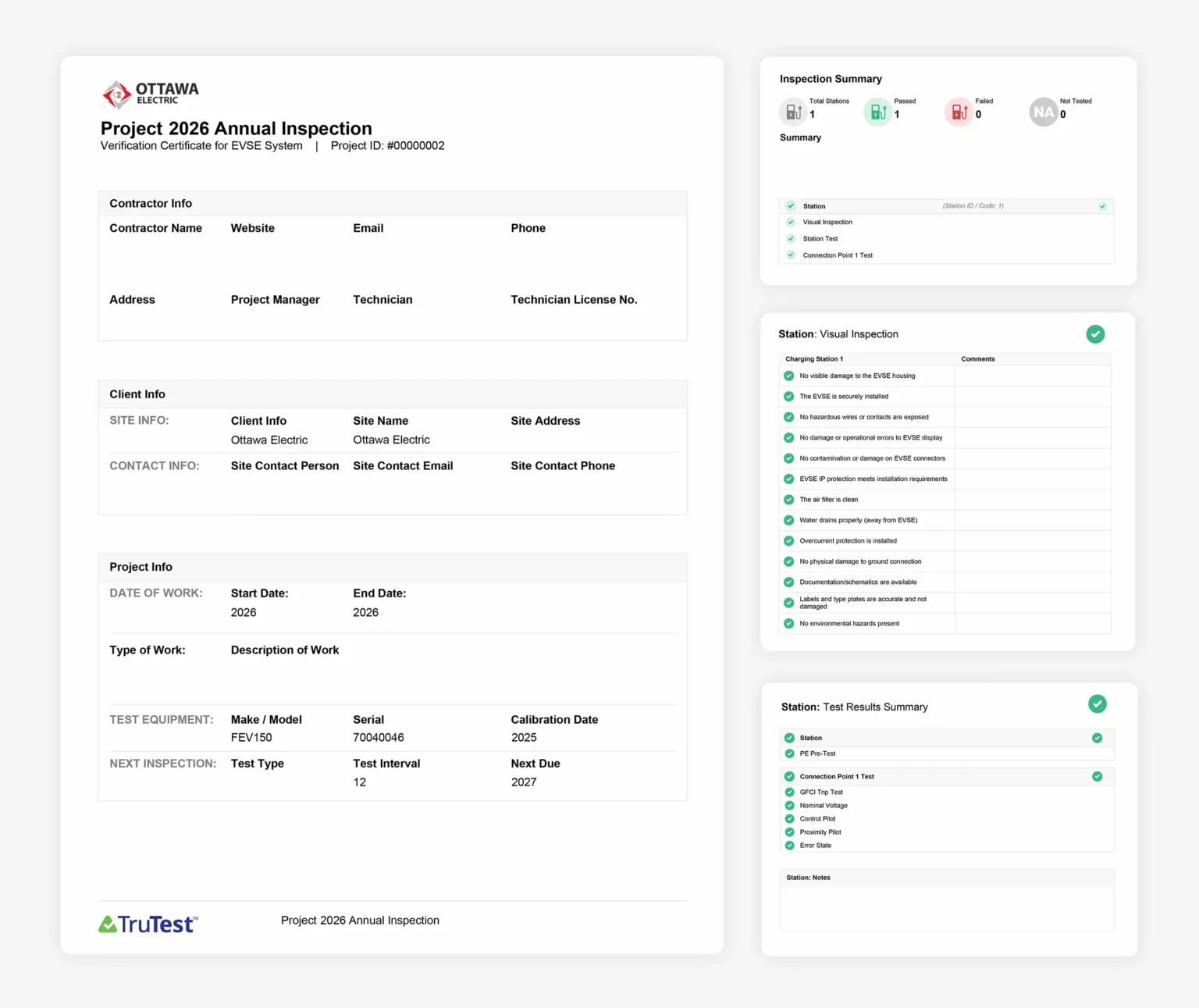This screenshot has height=1008, width=1199.
Task: Click the check icon beside Station Test in Inspection Summary
Action: [x=791, y=239]
